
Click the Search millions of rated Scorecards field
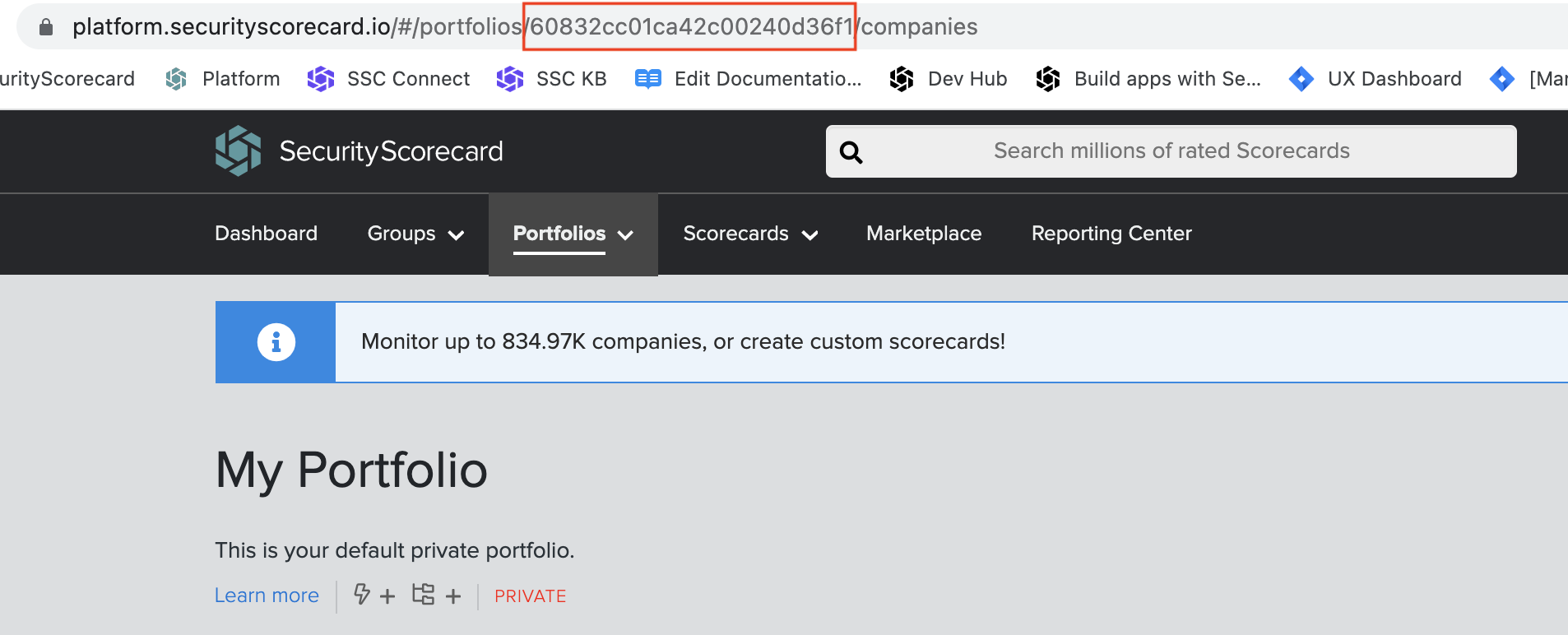coord(1171,151)
